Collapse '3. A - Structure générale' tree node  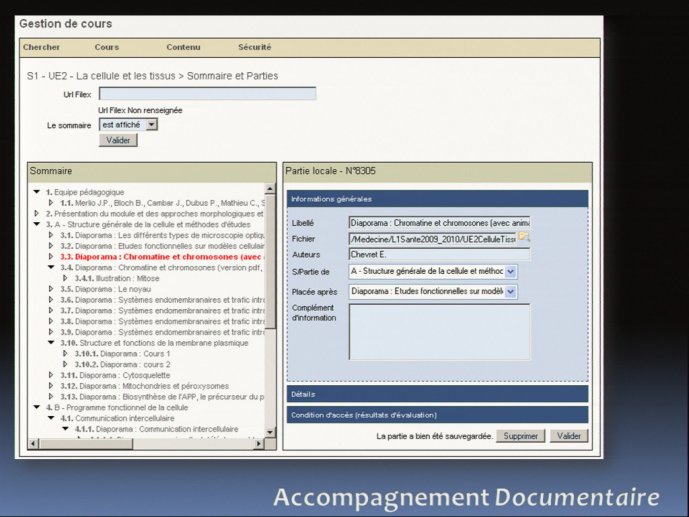[37, 224]
